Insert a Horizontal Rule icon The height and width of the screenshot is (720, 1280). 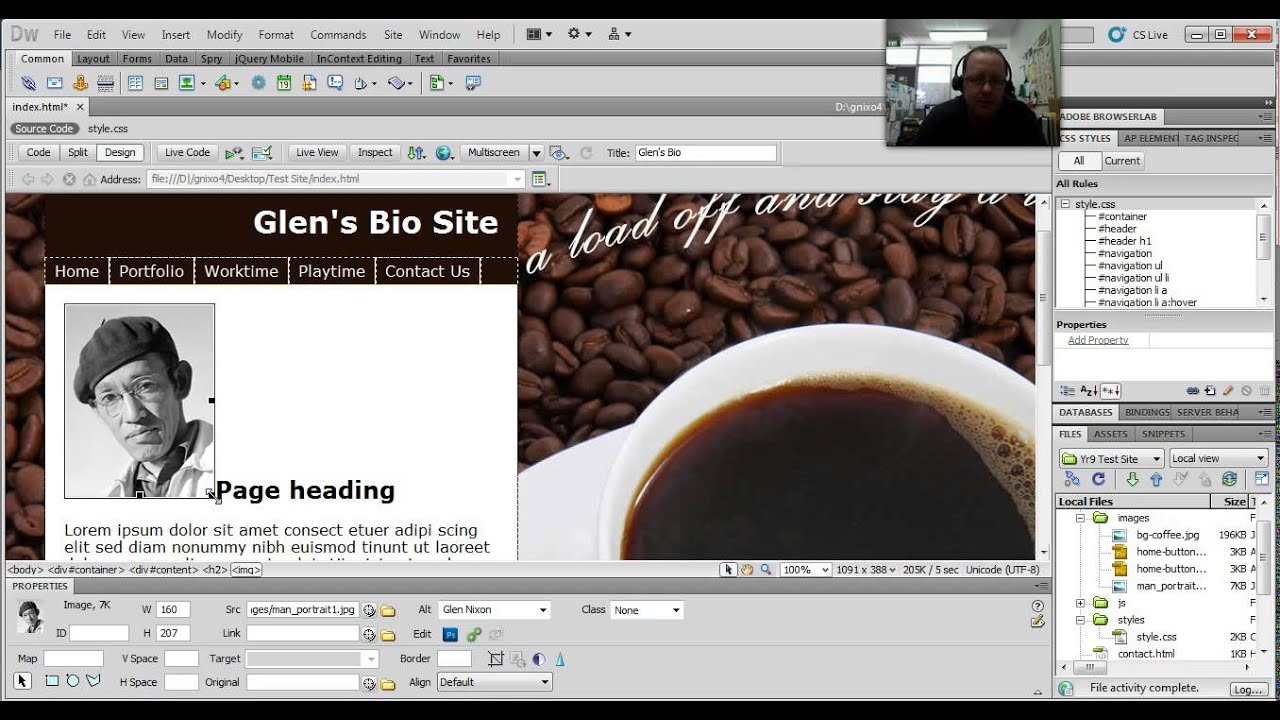(106, 83)
